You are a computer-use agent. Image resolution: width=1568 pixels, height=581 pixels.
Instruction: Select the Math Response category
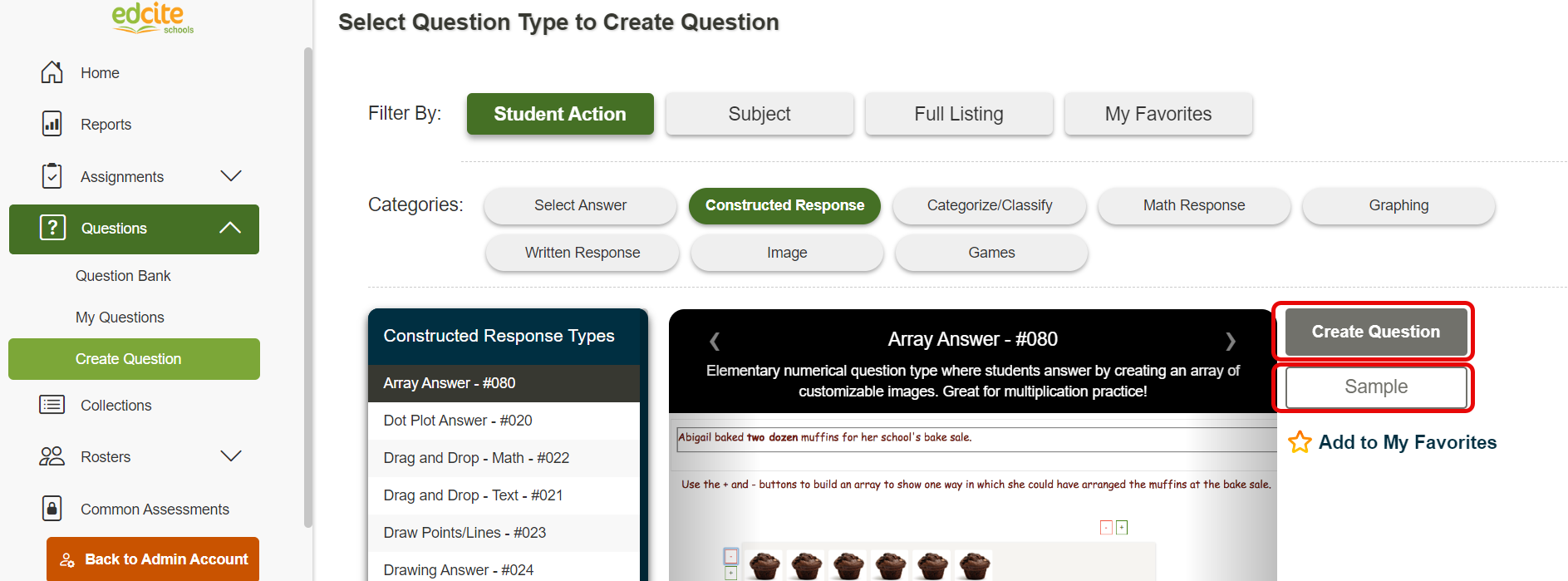(x=1194, y=205)
